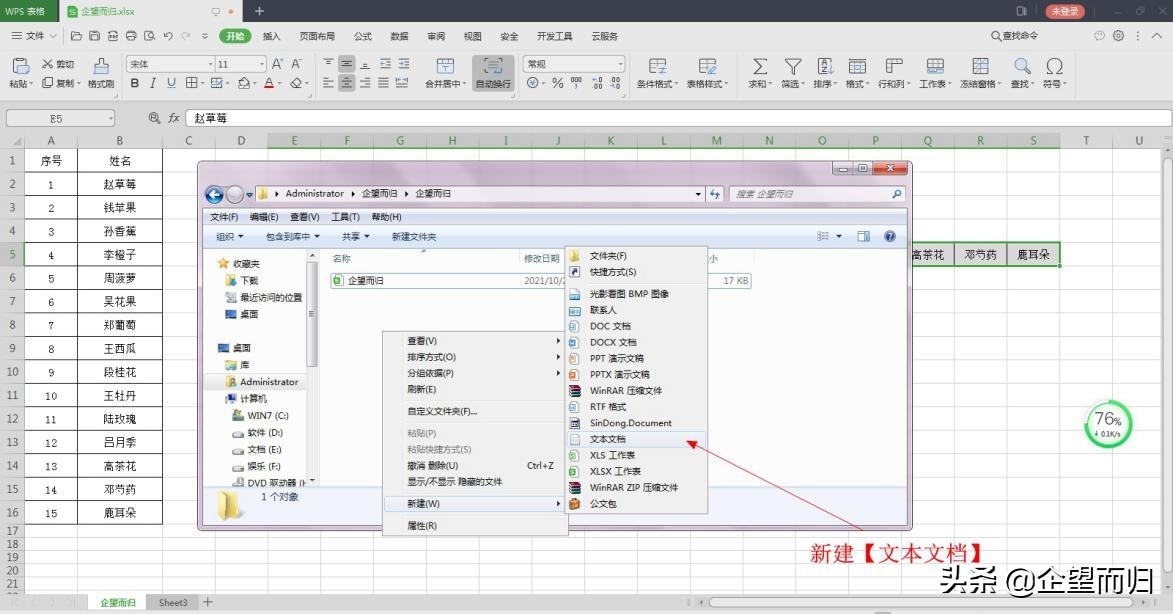
Task: Open the font name dropdown (宋体)
Action: [x=210, y=64]
